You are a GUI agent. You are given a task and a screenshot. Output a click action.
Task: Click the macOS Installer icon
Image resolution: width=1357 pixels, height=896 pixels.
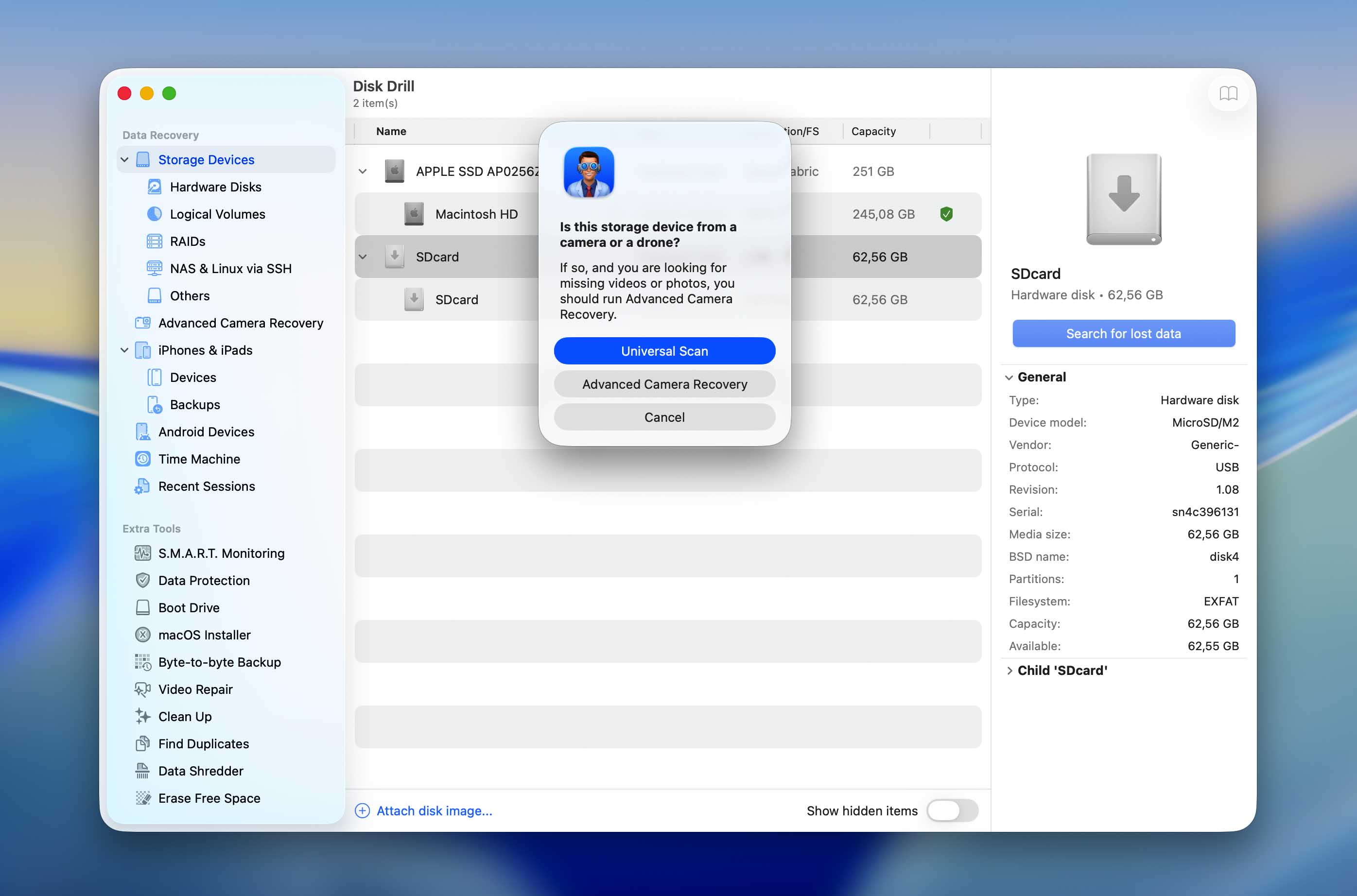click(x=143, y=635)
